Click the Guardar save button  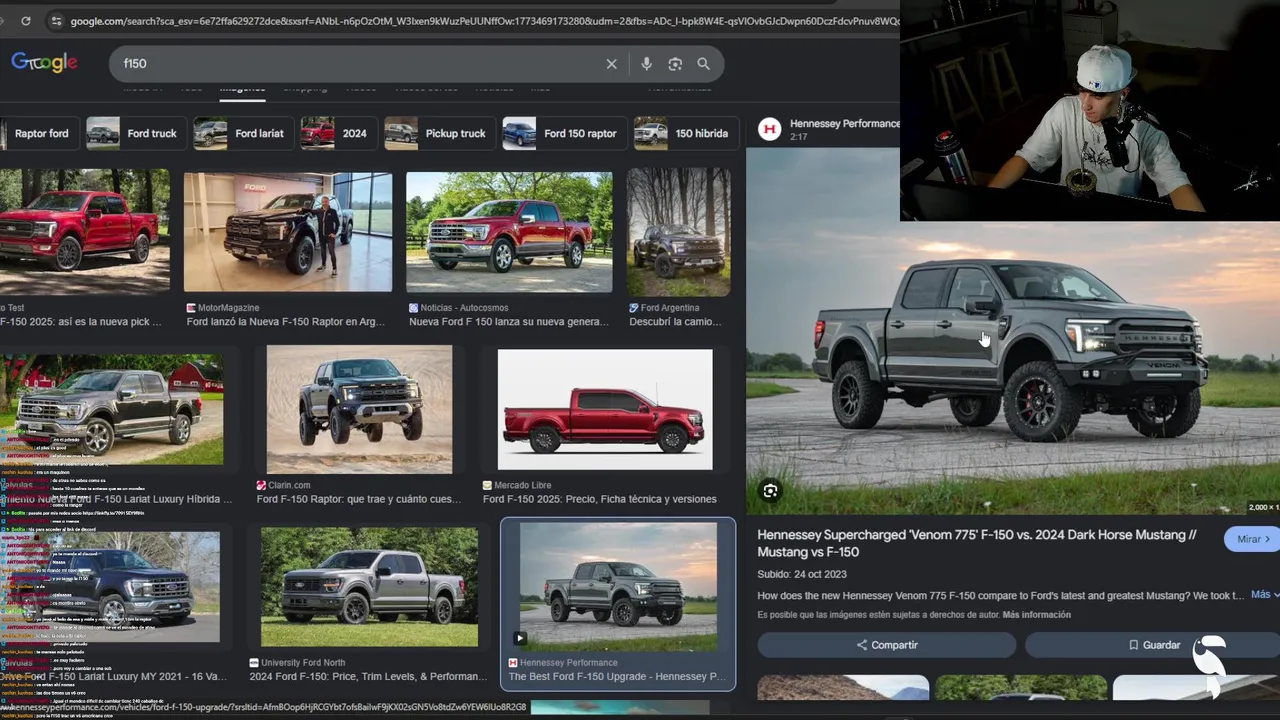coord(1152,645)
